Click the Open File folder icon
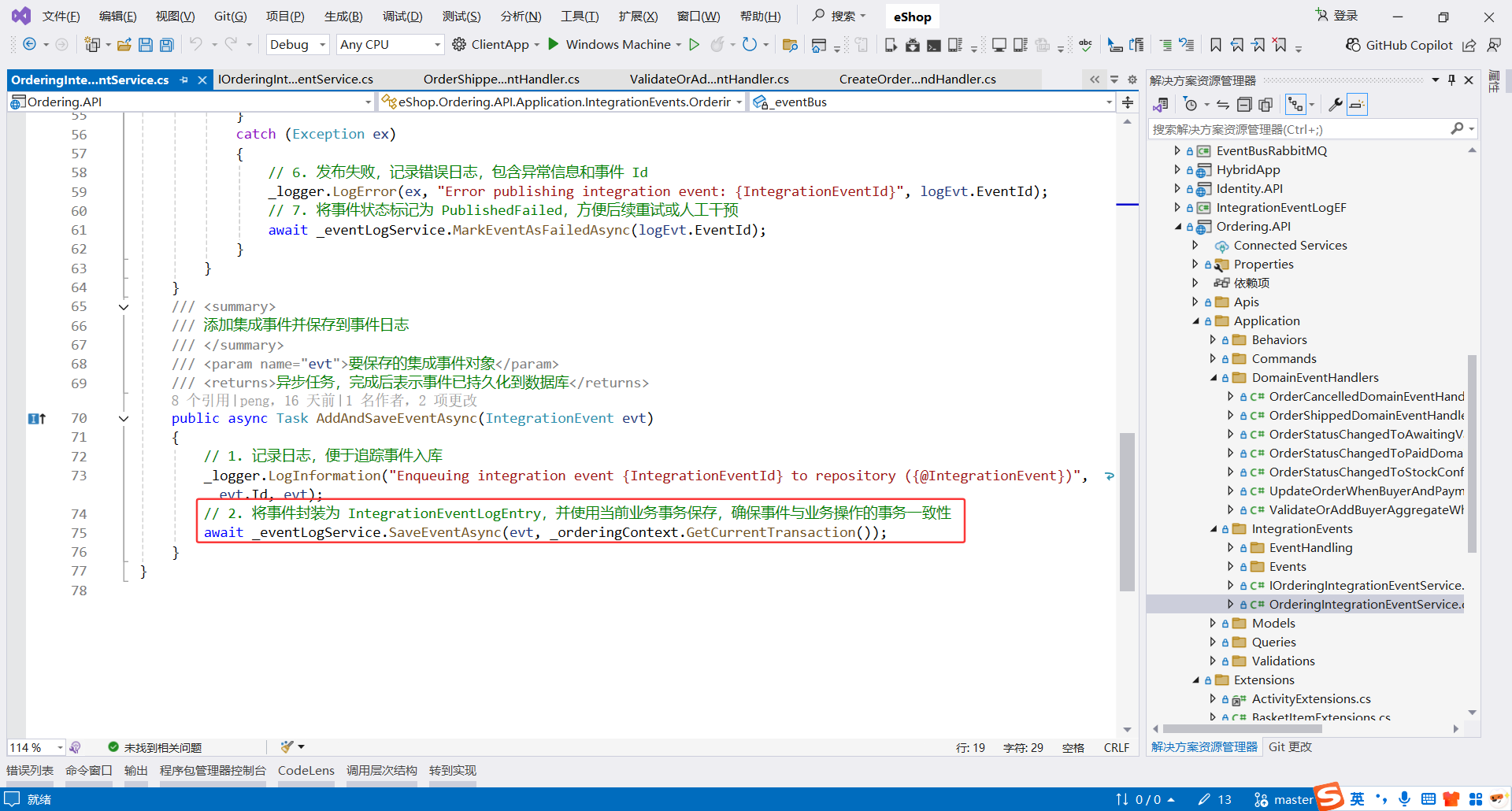 click(x=124, y=45)
